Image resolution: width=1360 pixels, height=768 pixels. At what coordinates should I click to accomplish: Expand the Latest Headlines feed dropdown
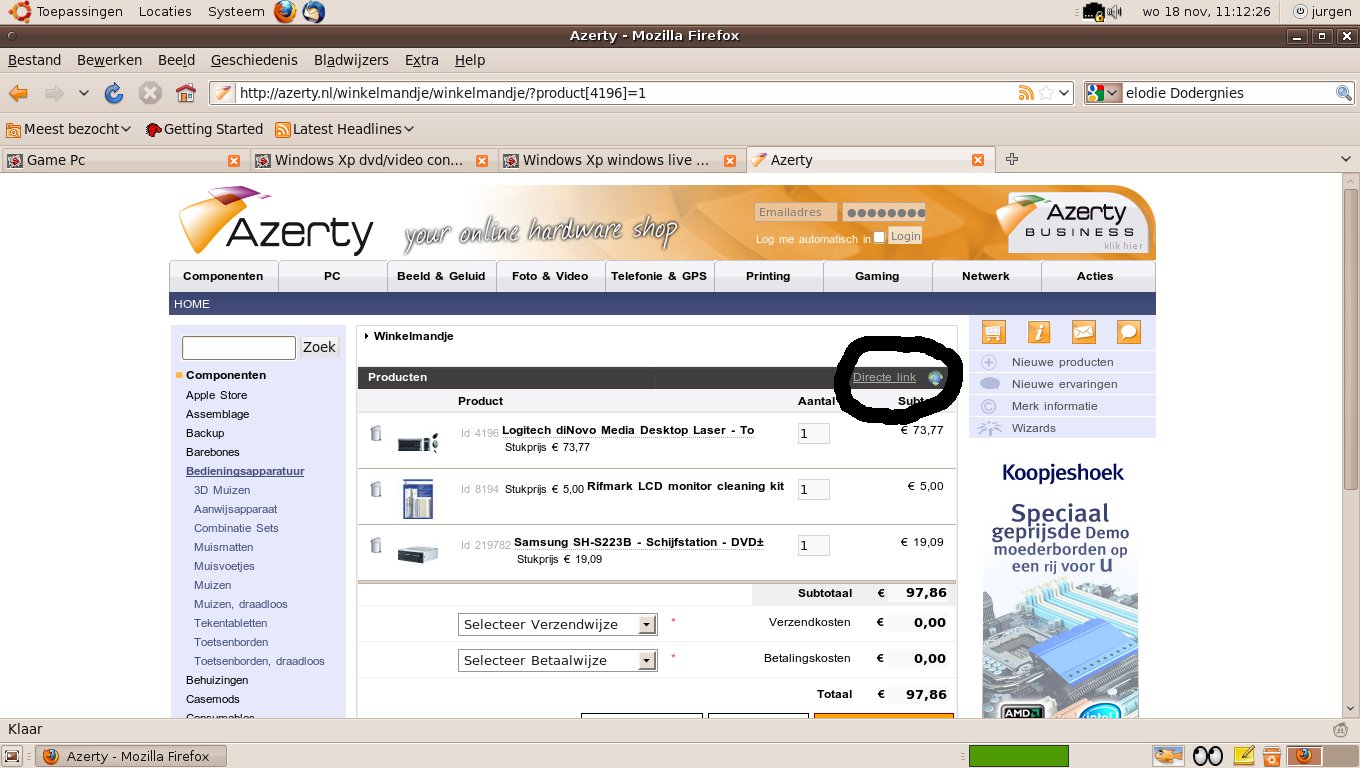(x=345, y=129)
